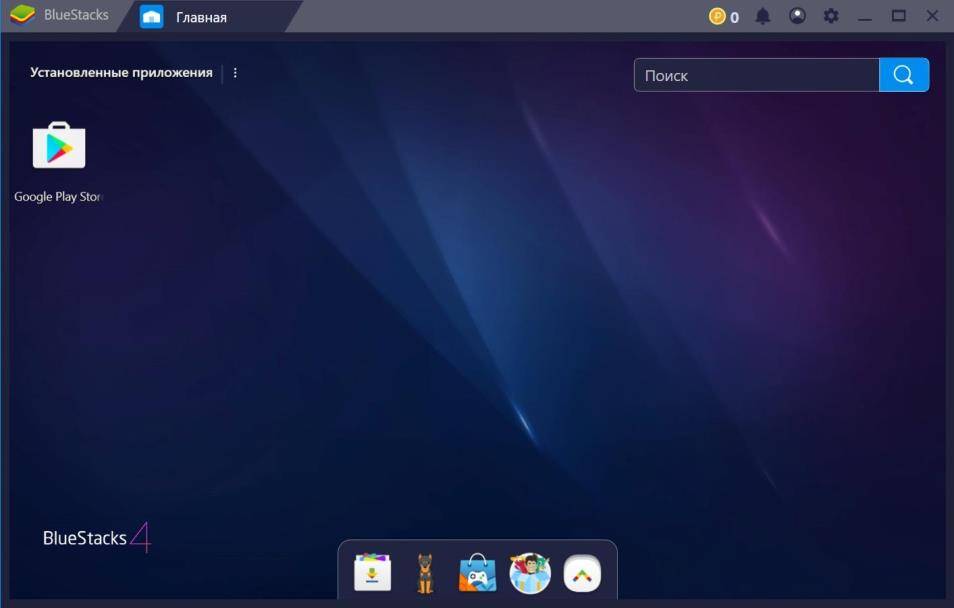
Task: Click the colorful arrow dock icon
Action: [582, 573]
